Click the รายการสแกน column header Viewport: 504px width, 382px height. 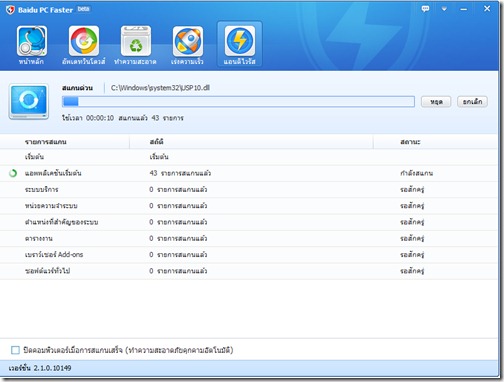tap(45, 142)
